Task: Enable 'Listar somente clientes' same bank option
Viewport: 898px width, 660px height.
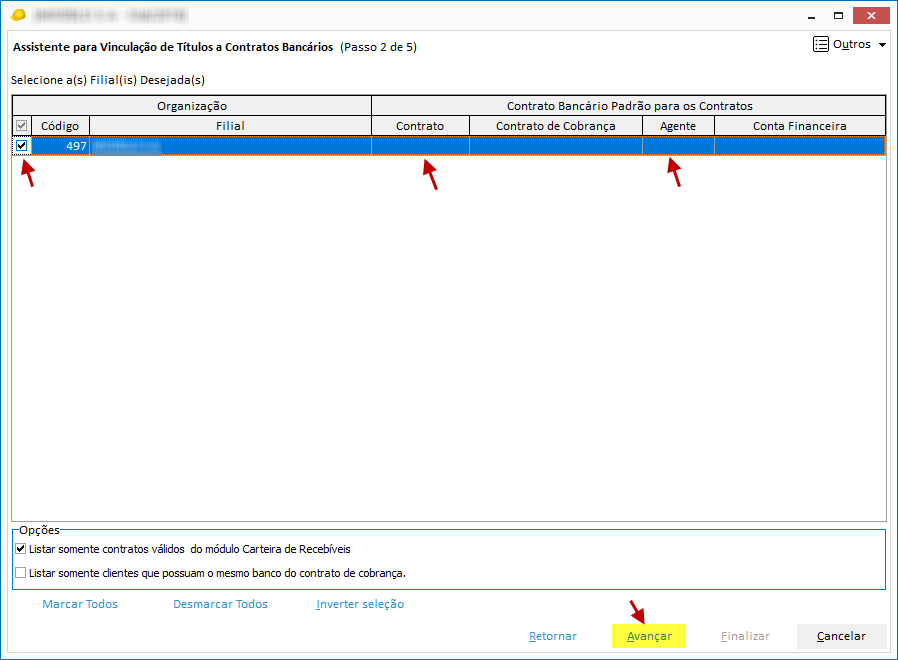Action: tap(22, 573)
